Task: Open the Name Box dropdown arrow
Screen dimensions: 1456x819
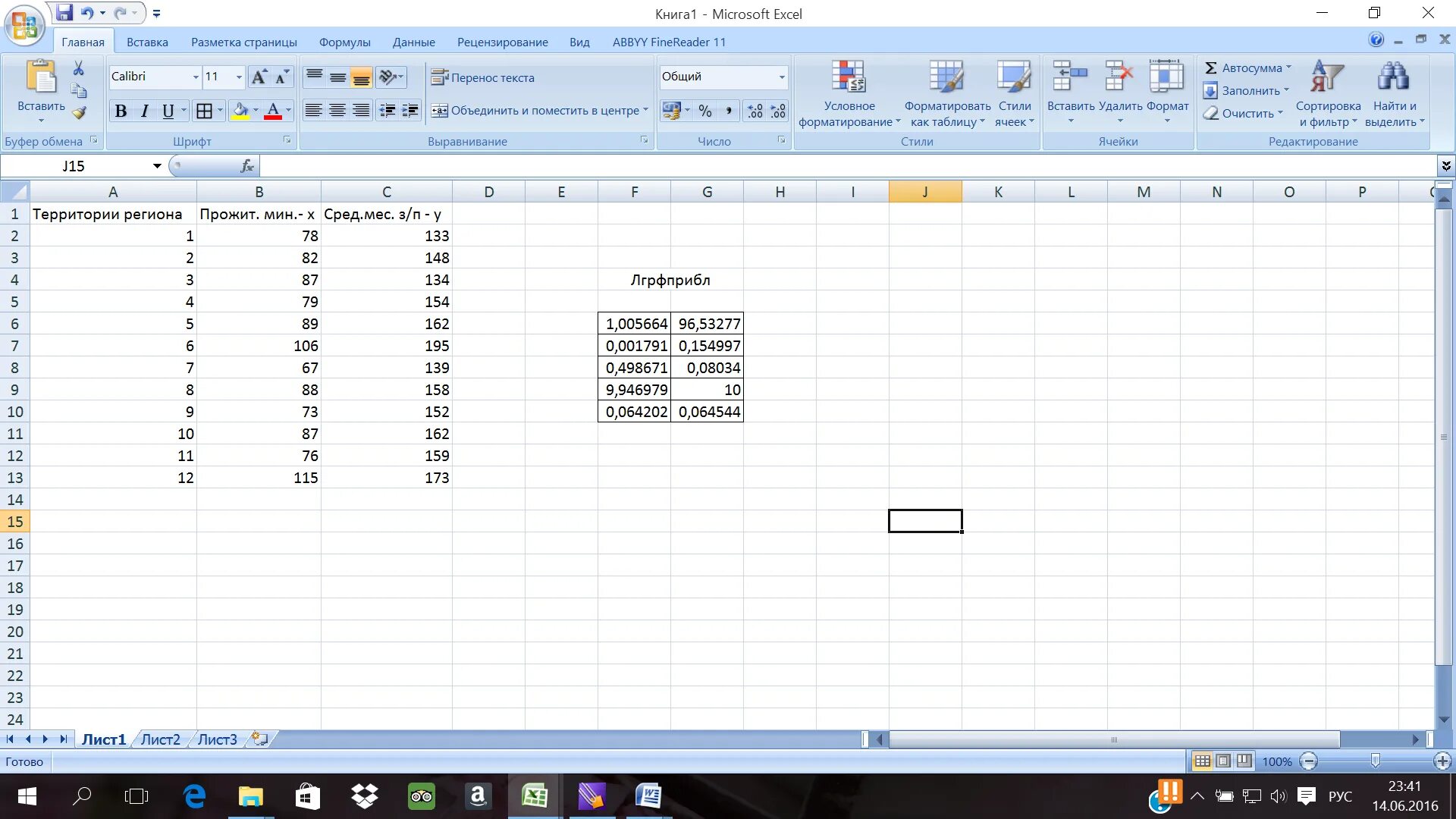Action: 157,166
